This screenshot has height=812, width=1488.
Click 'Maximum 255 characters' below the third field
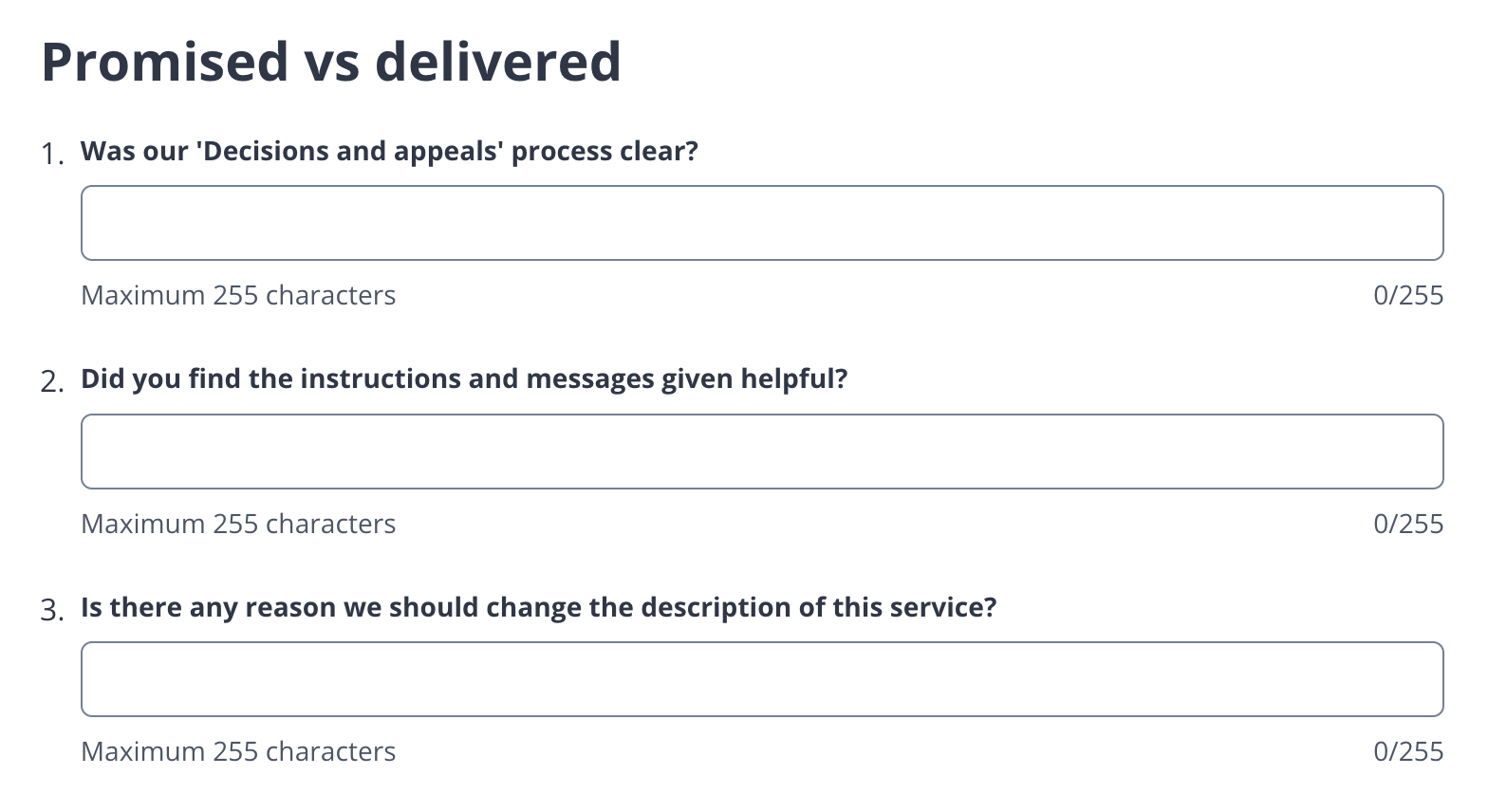coord(238,750)
